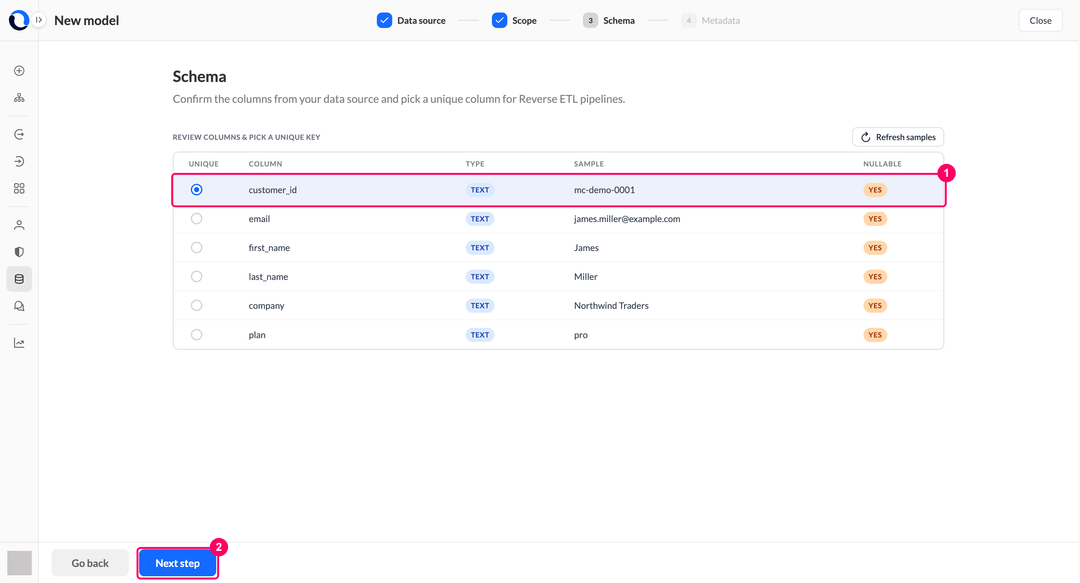Click the user avatar at bottom-left

tap(19, 563)
